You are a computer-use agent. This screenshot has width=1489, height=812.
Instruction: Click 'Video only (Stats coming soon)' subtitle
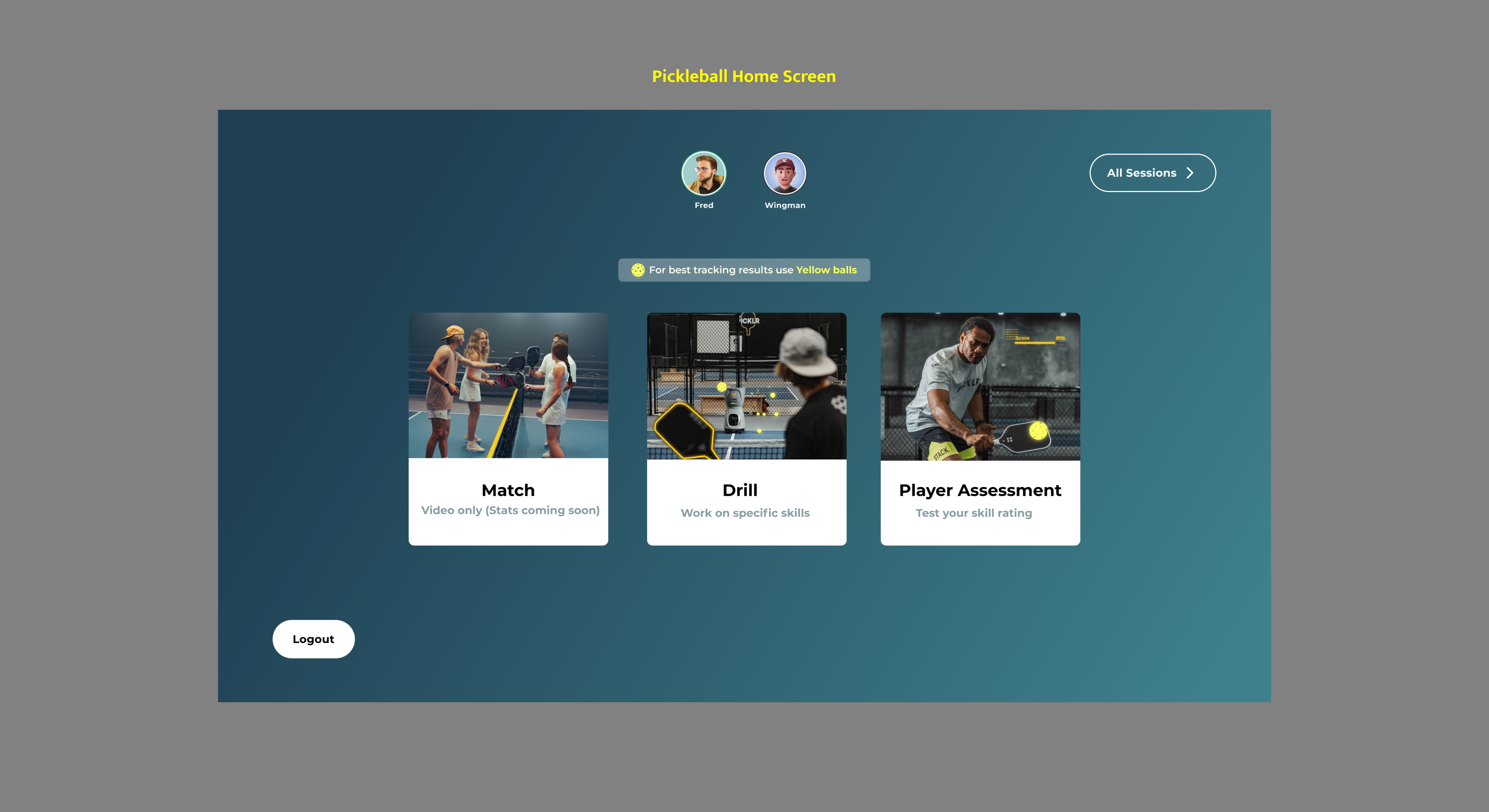510,510
